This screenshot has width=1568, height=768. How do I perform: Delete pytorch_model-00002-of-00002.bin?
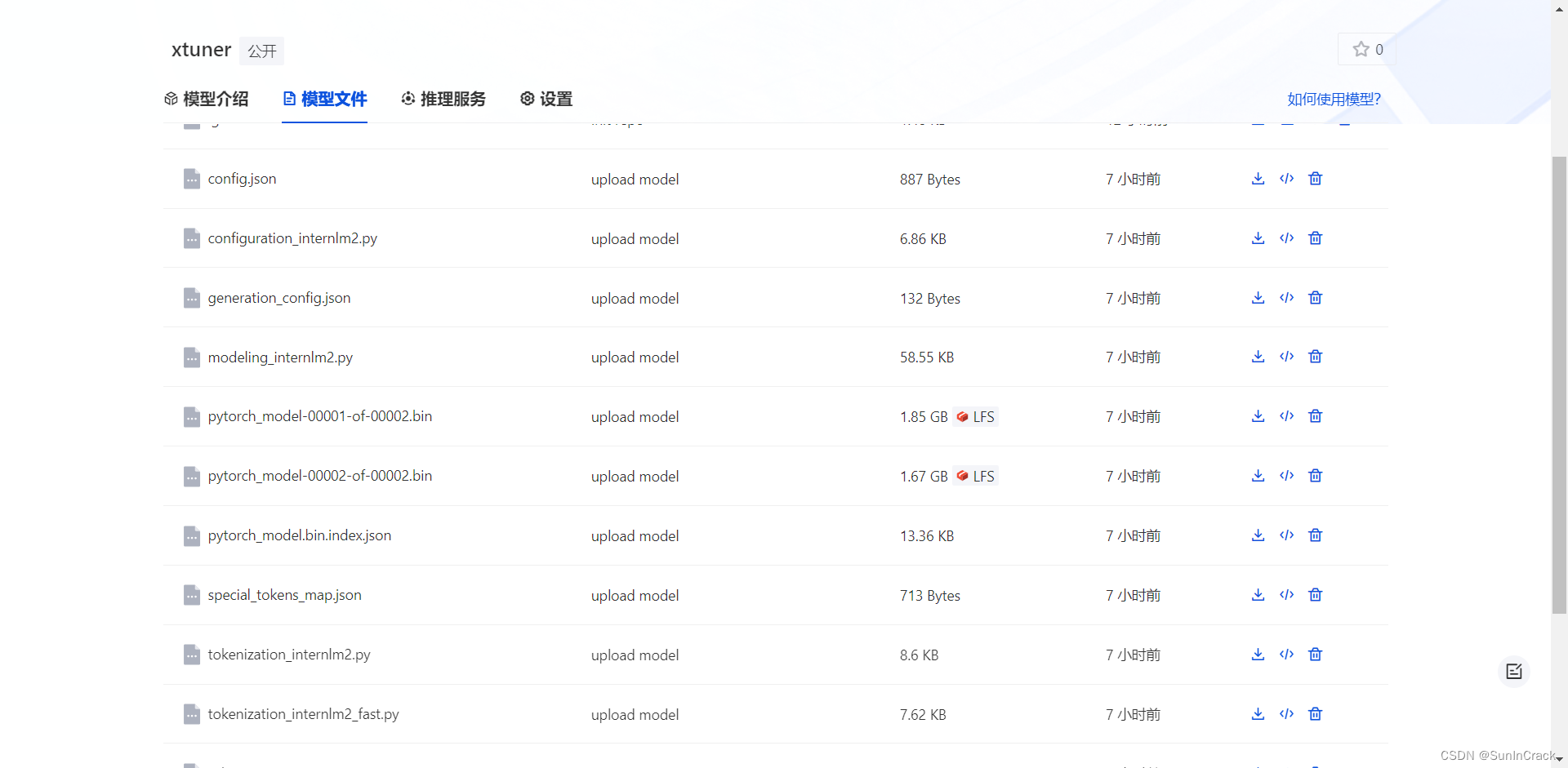point(1316,476)
